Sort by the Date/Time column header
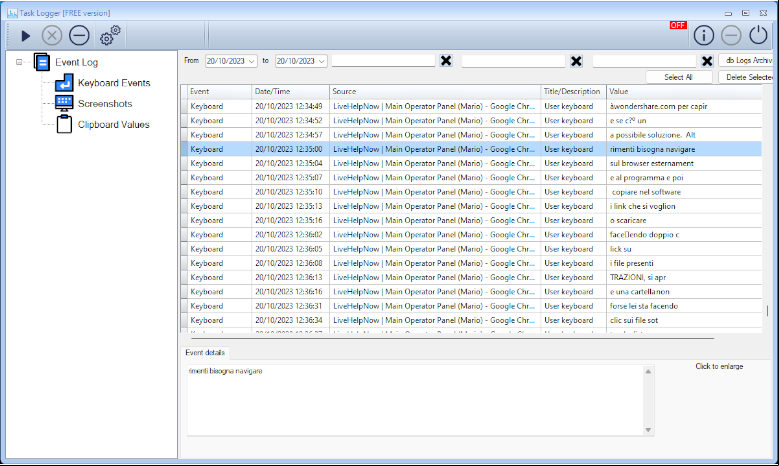 coord(290,91)
